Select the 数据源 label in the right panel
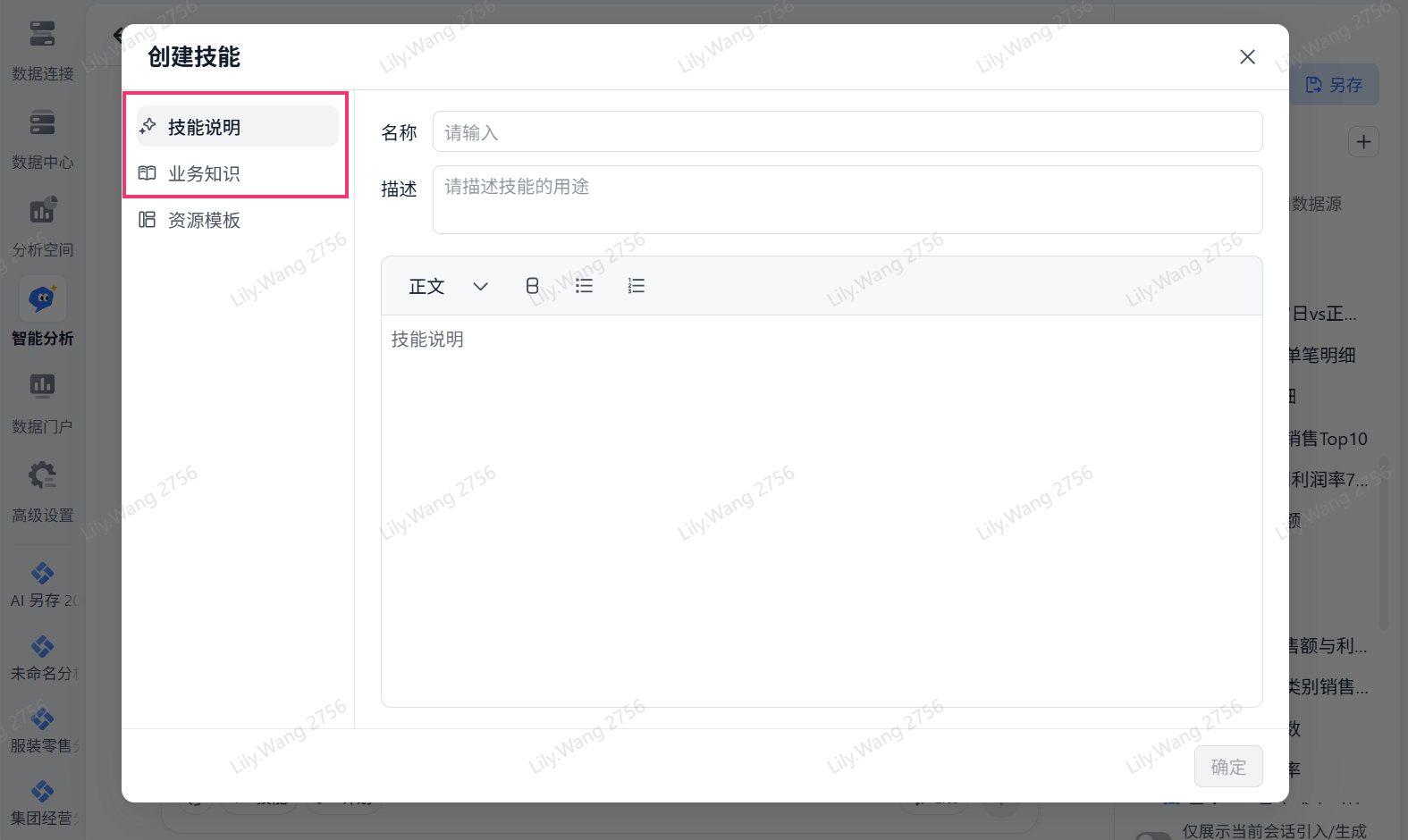Screen dimensions: 1408x840 [1317, 204]
